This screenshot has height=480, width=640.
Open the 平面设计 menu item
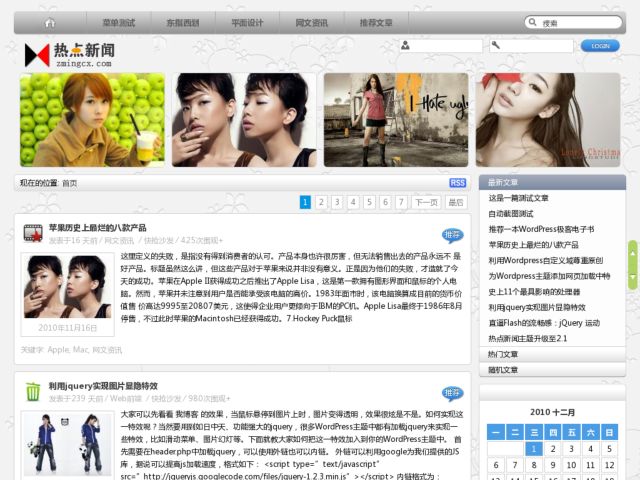tap(247, 23)
